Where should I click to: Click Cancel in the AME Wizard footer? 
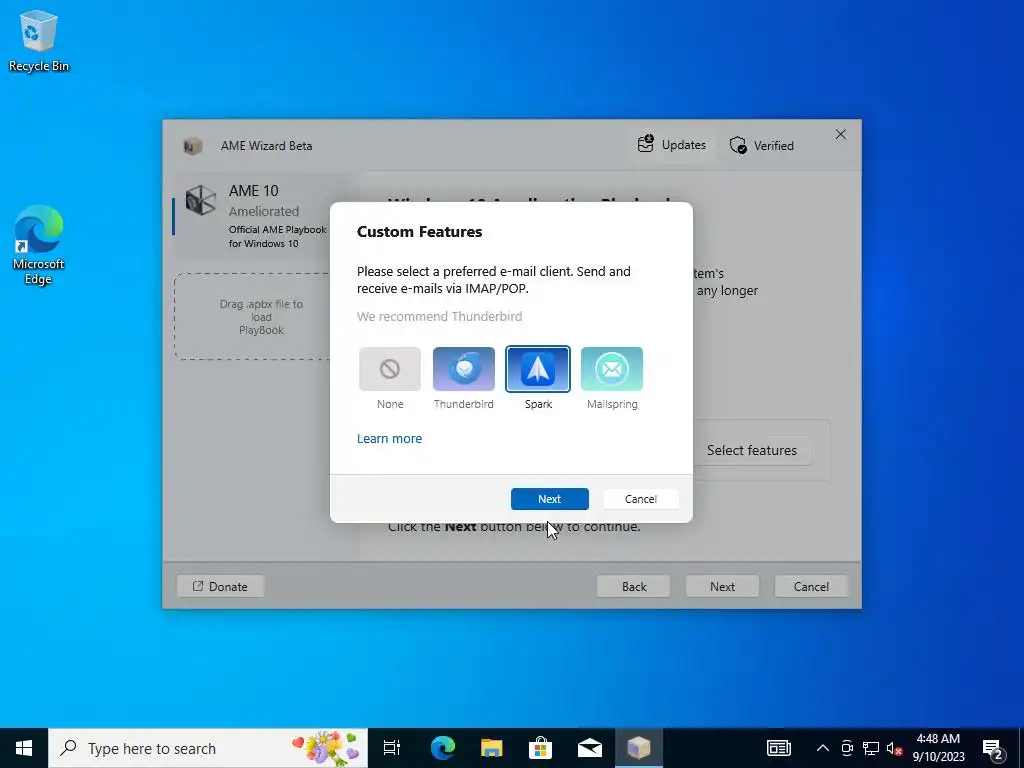pyautogui.click(x=811, y=586)
